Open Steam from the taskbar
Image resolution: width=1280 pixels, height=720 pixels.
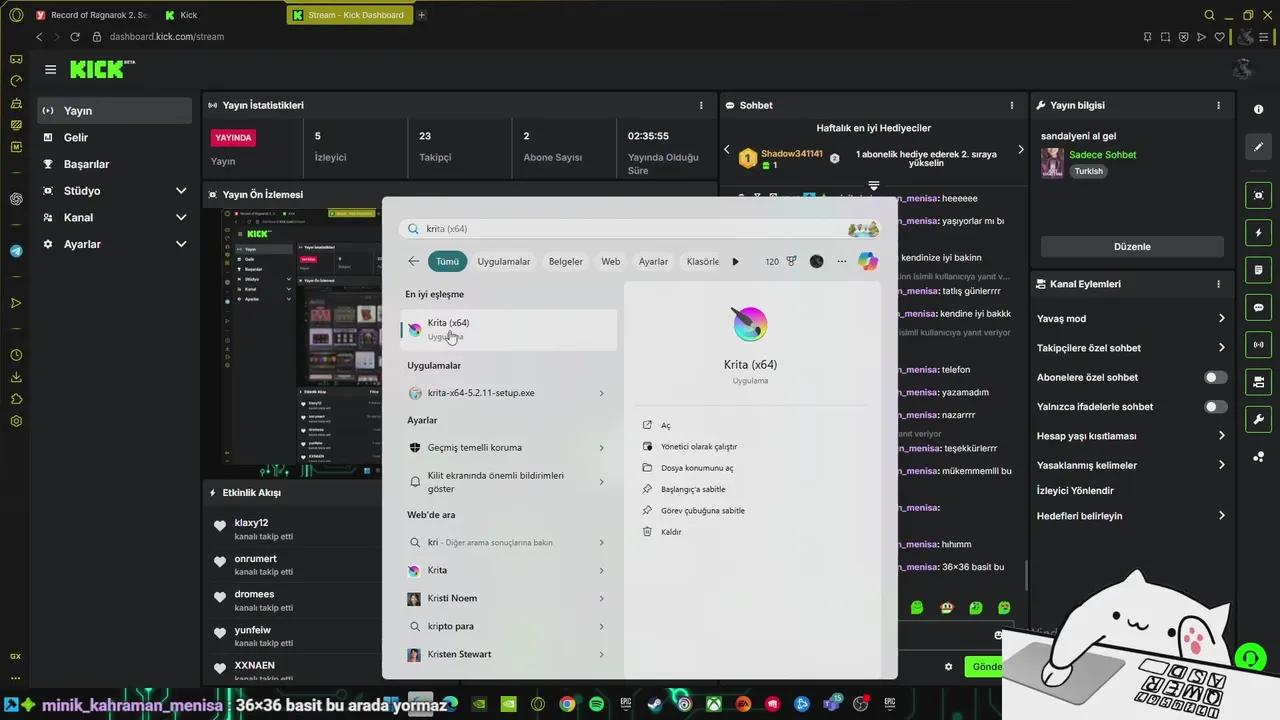coord(655,704)
